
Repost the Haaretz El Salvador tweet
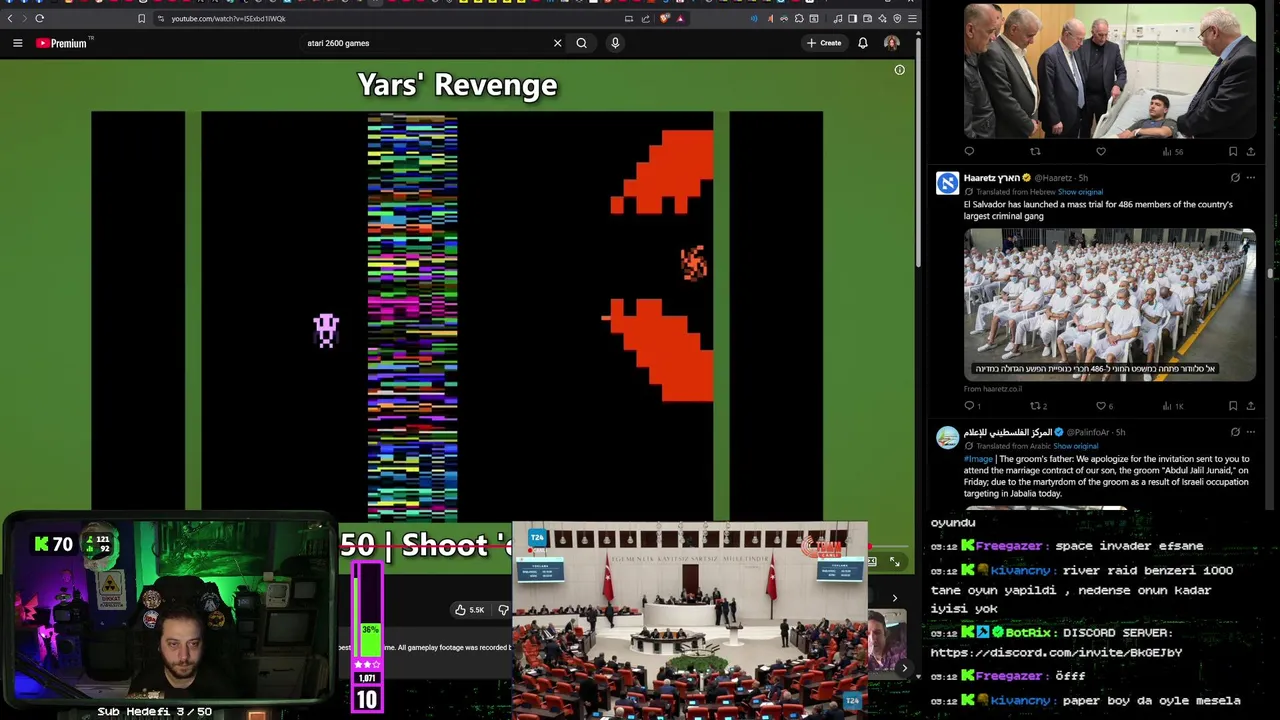(x=1038, y=406)
